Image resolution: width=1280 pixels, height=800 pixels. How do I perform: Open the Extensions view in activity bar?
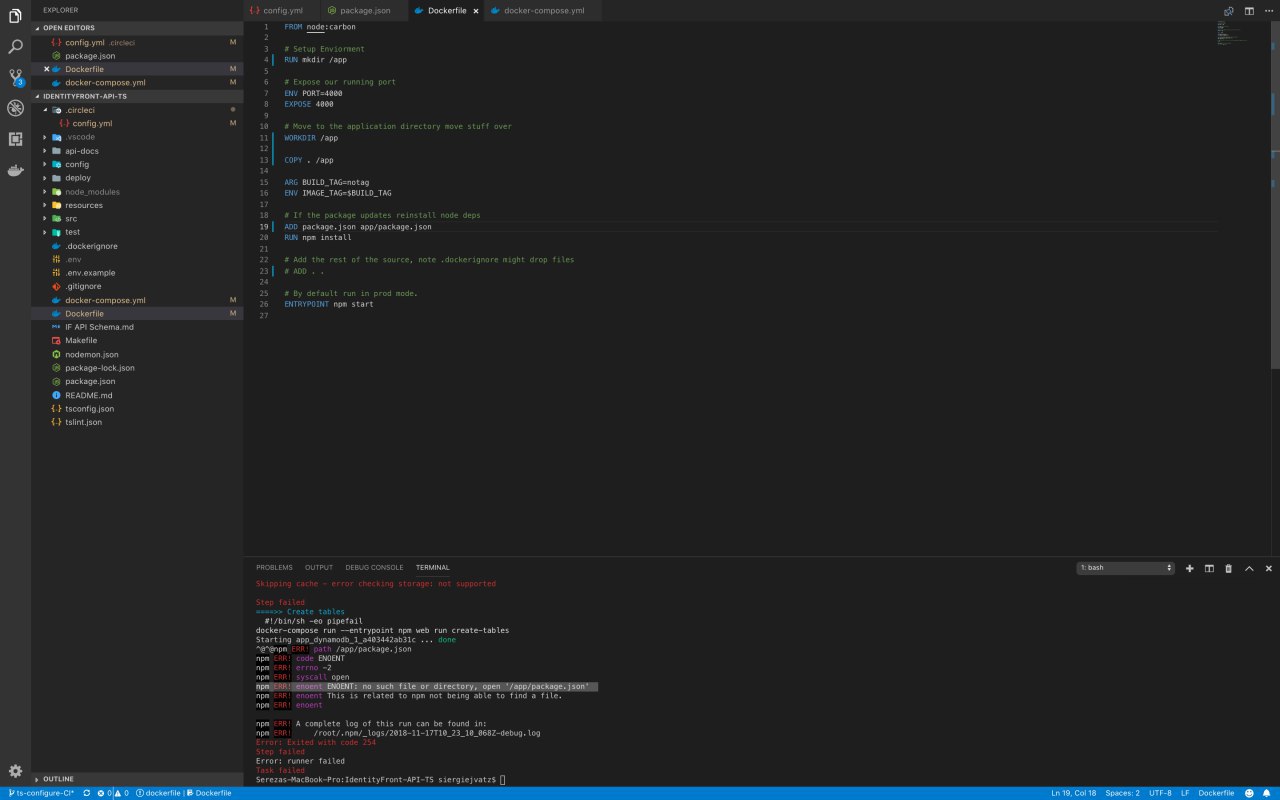15,139
